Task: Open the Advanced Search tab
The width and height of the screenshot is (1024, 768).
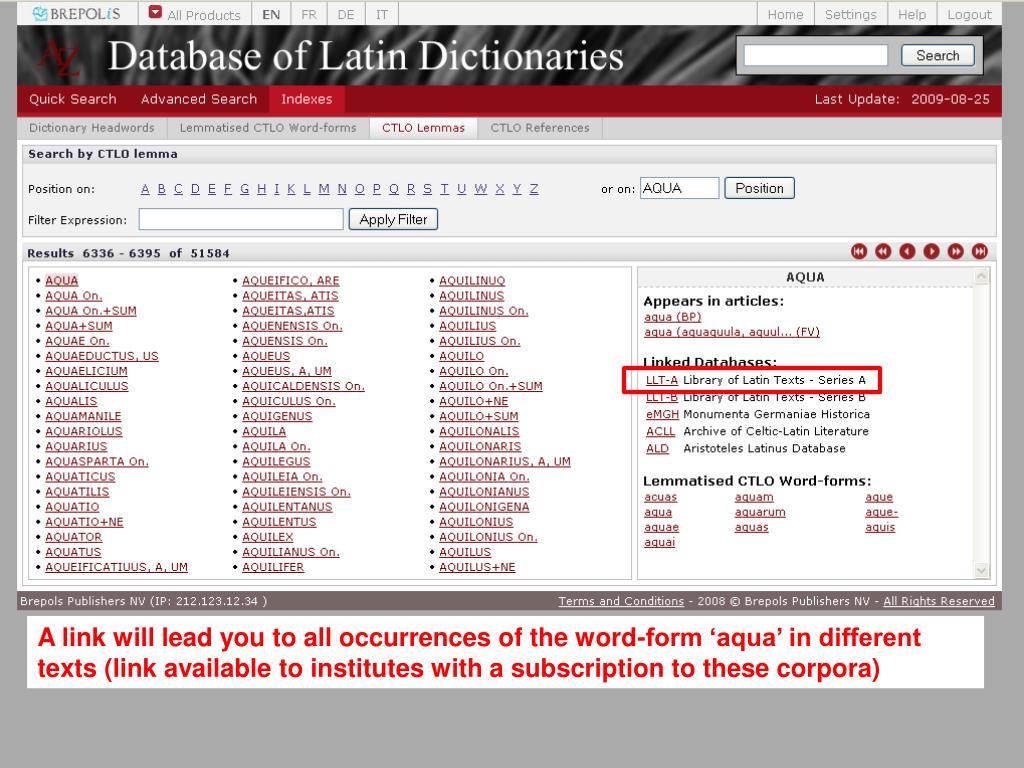Action: [x=199, y=99]
